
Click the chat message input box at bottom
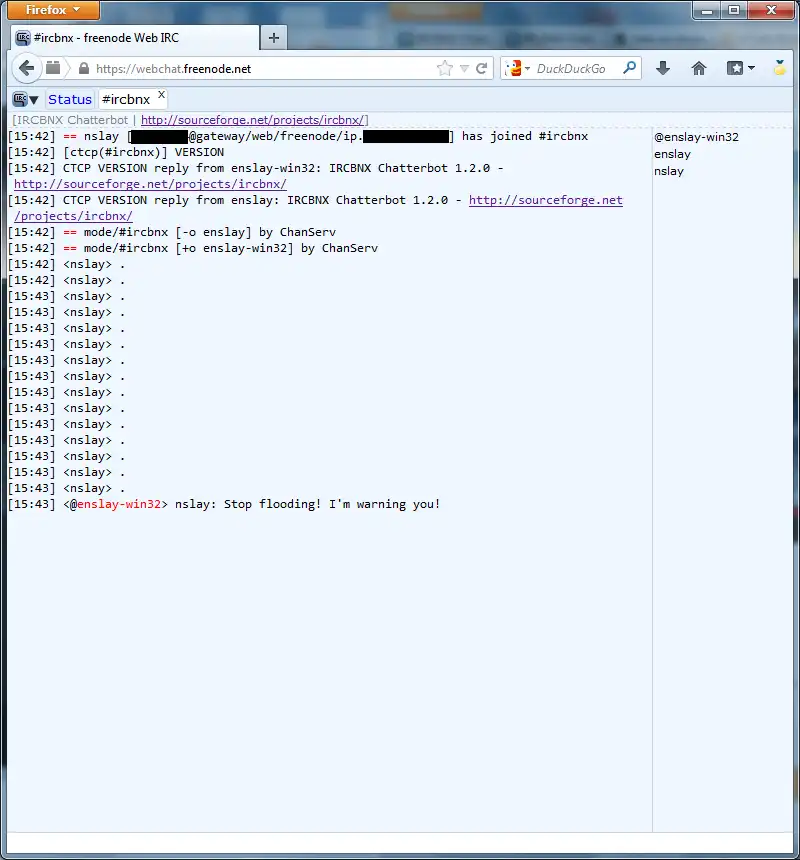point(400,842)
